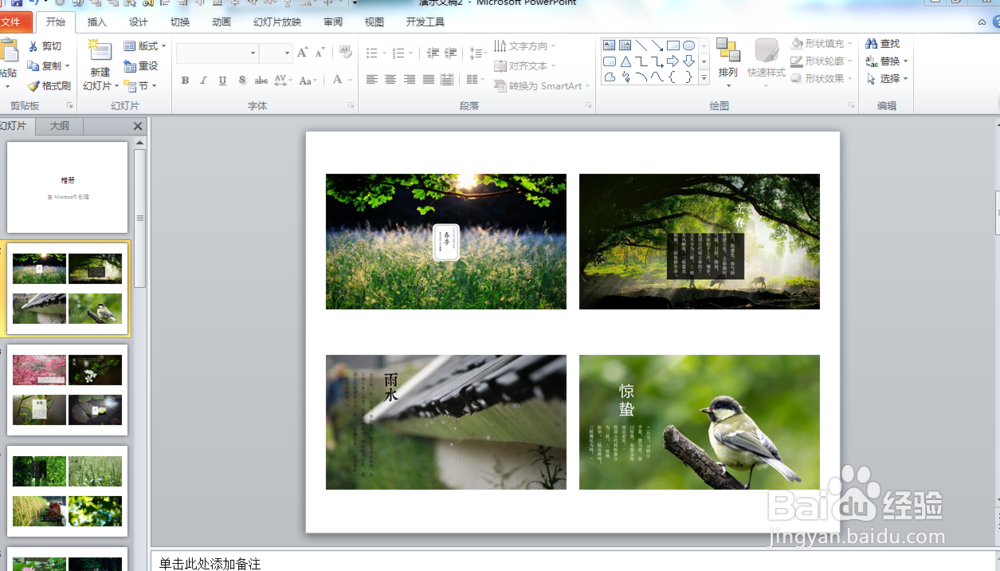
Task: Click the Cut (剪切) scissors icon
Action: pyautogui.click(x=33, y=46)
